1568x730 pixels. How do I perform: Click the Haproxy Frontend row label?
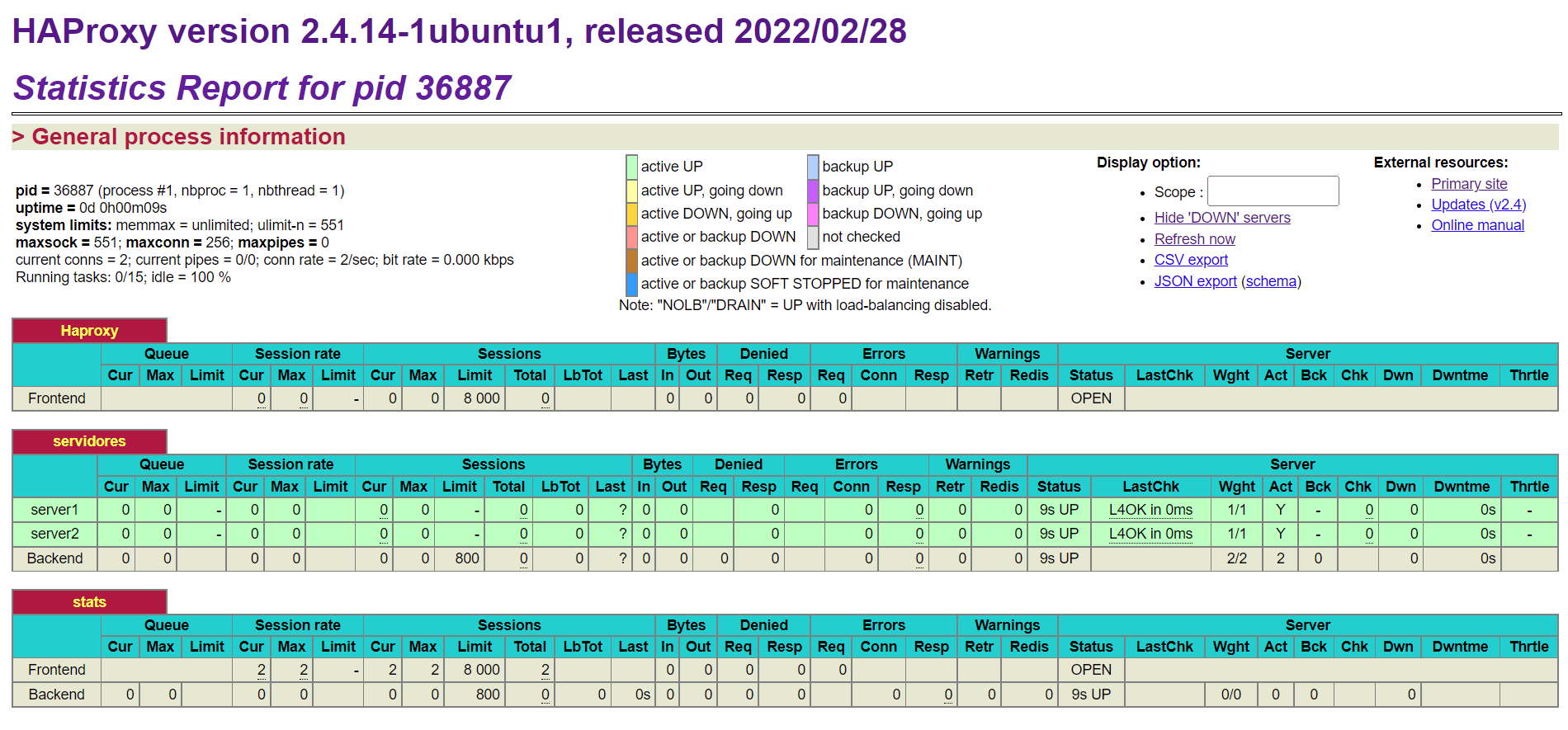pyautogui.click(x=56, y=398)
